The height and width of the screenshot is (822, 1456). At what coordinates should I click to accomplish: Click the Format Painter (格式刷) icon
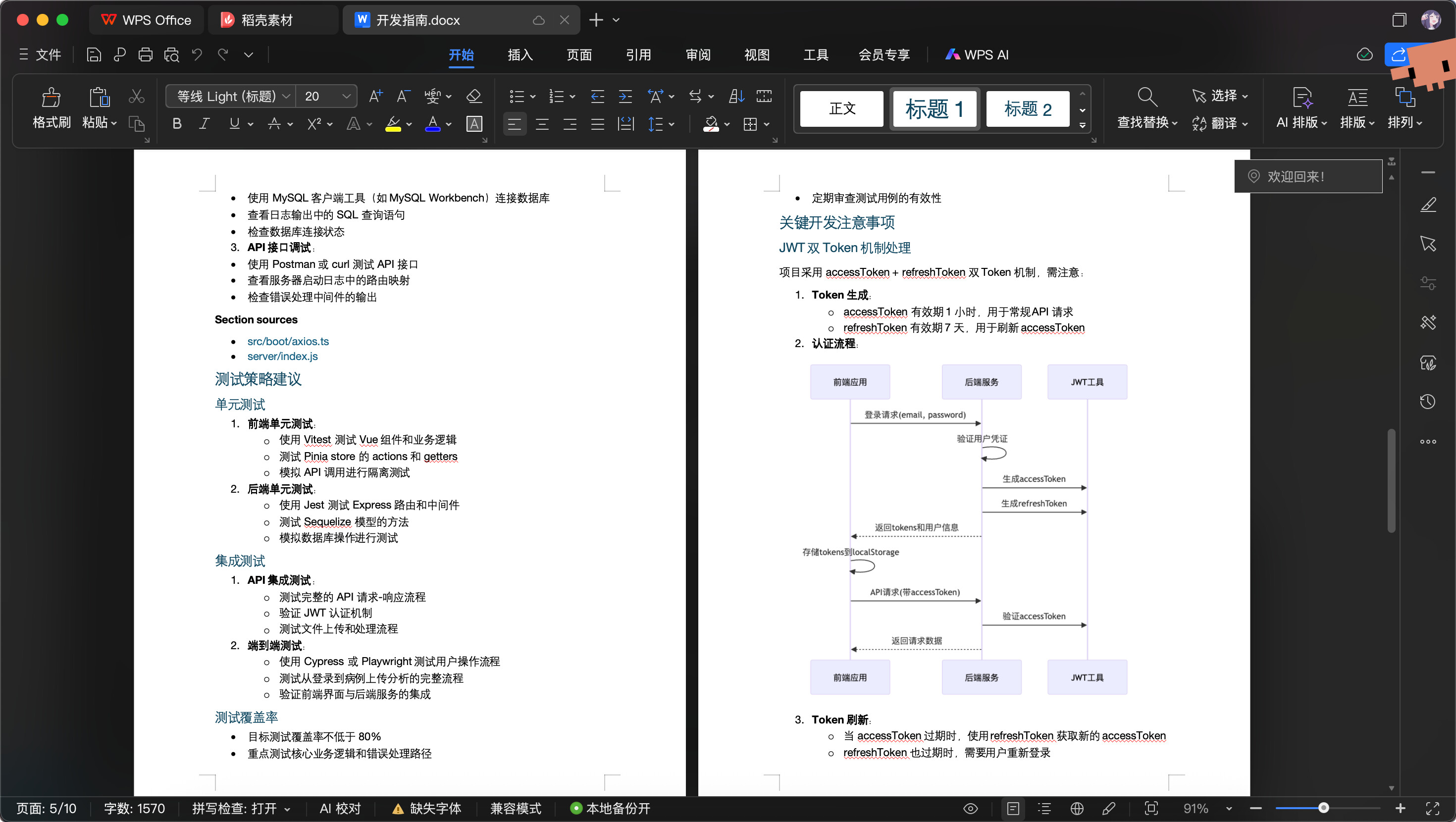pos(51,97)
